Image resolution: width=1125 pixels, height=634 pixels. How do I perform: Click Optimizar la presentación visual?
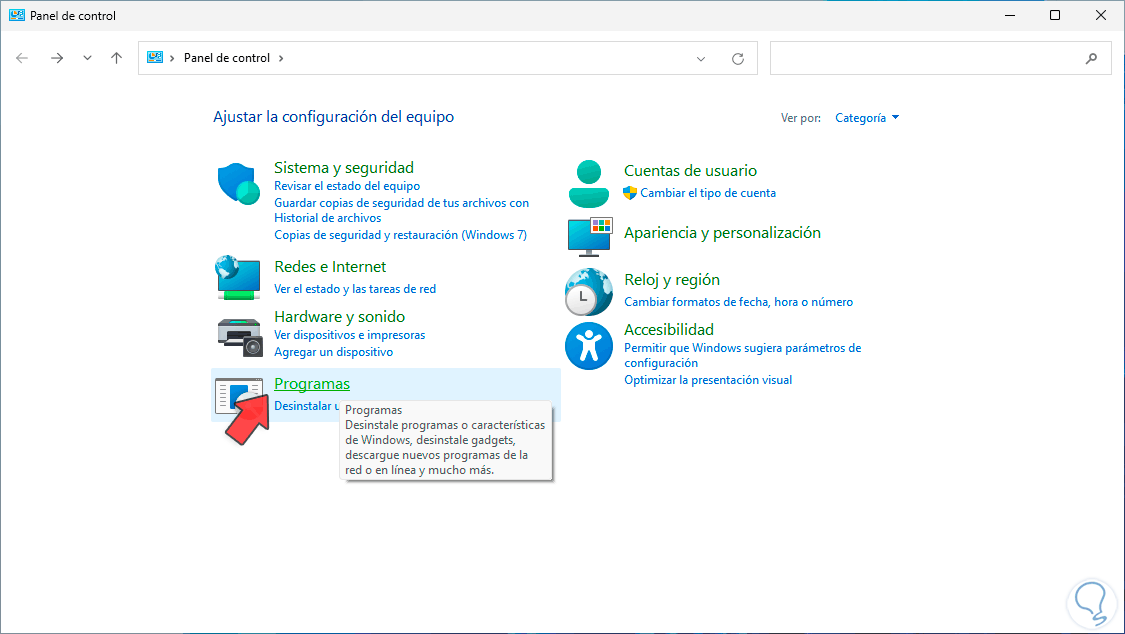point(708,380)
